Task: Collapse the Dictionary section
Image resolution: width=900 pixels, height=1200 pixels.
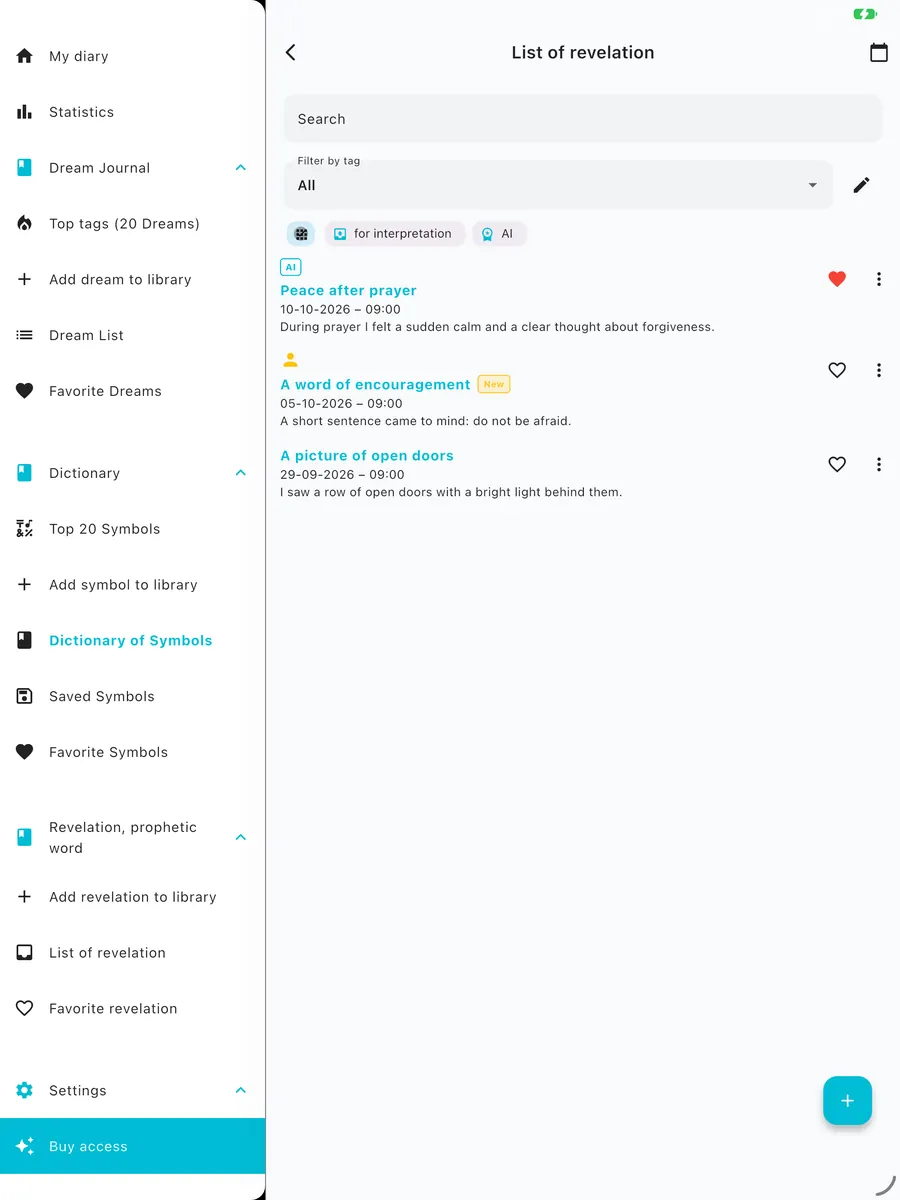Action: click(x=241, y=473)
